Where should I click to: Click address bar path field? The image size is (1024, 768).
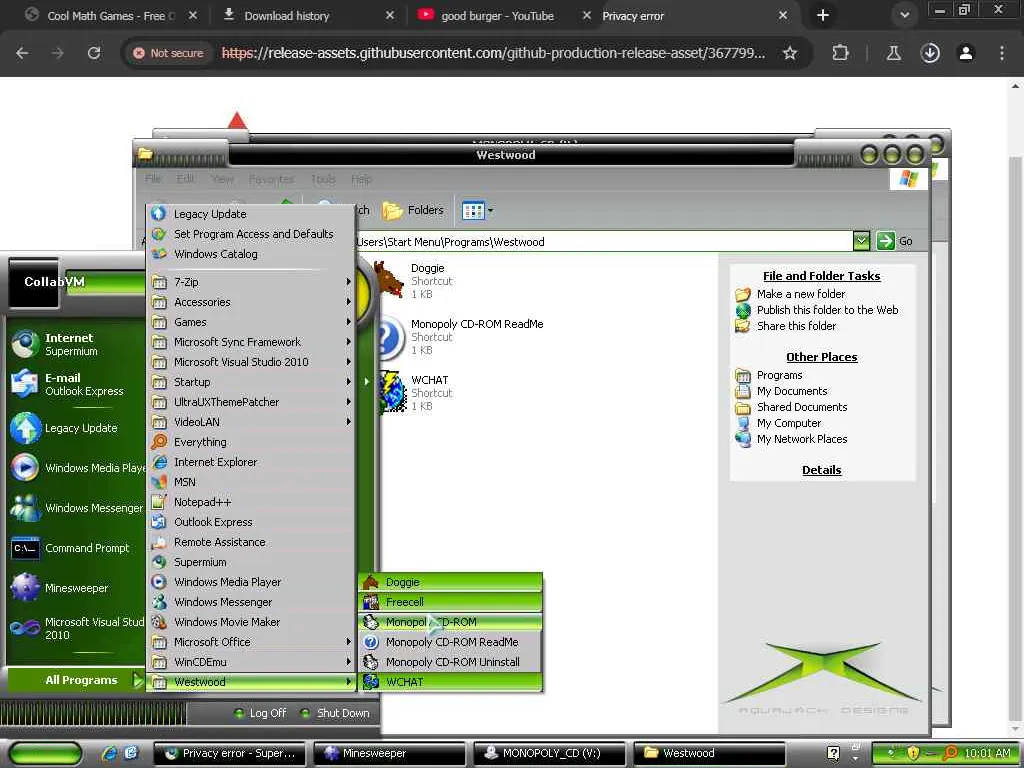coord(604,242)
